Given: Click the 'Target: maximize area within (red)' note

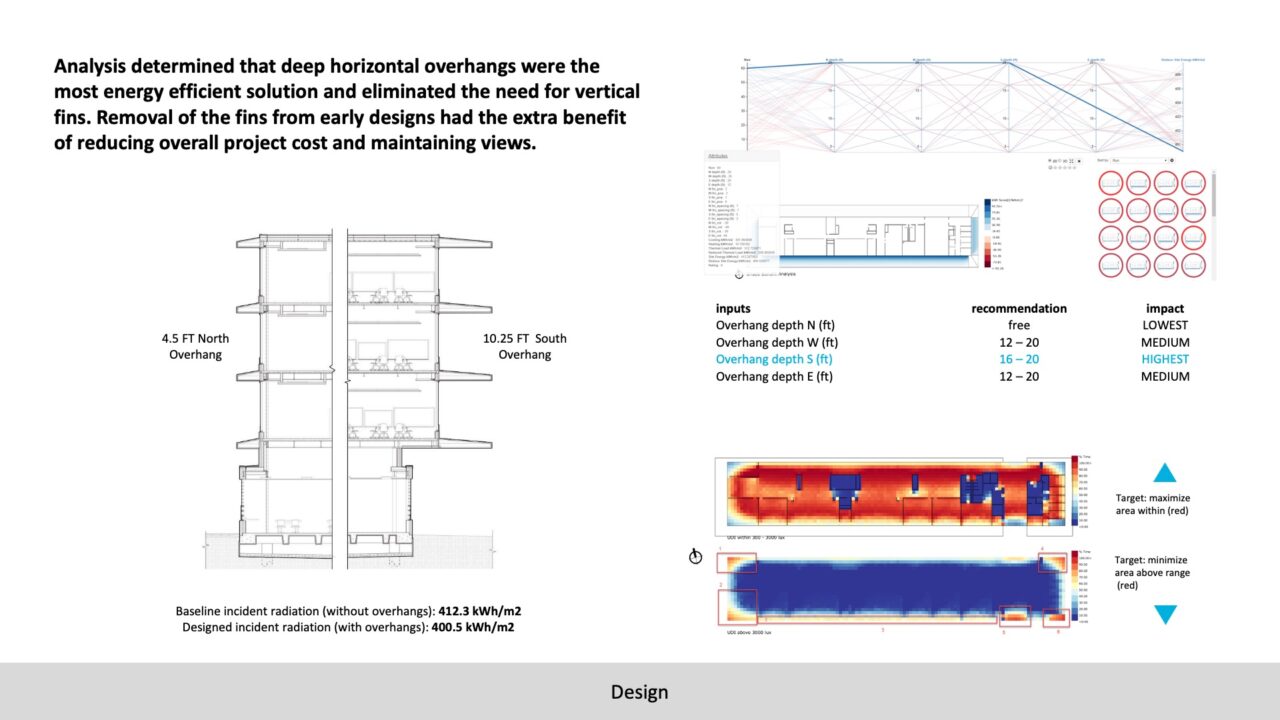Looking at the screenshot, I should coord(1153,504).
